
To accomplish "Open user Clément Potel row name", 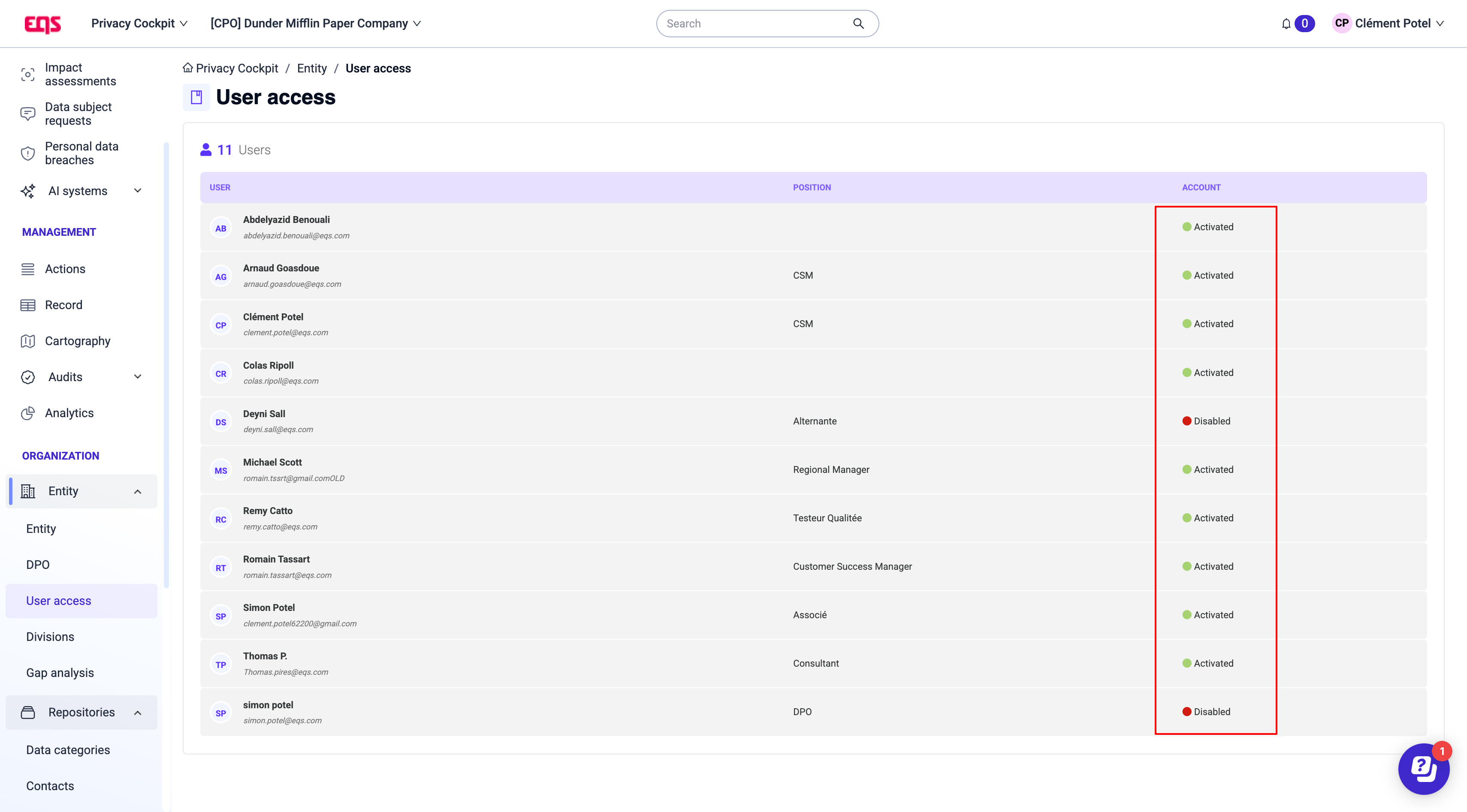I will click(273, 317).
